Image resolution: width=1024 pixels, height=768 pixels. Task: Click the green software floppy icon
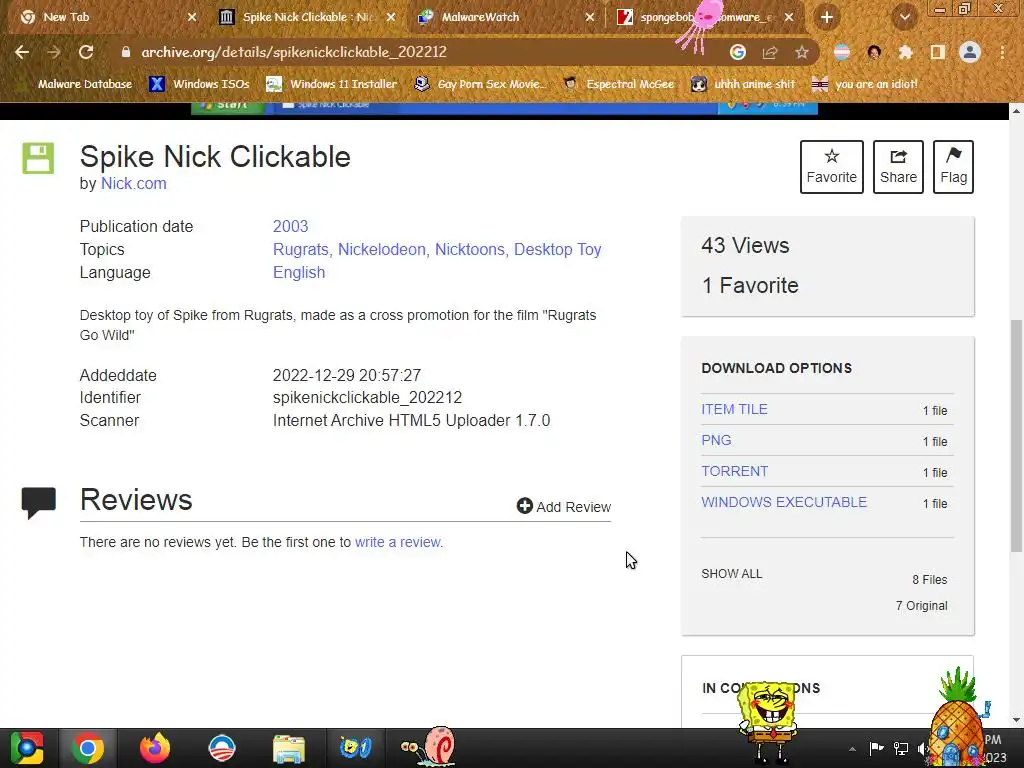pyautogui.click(x=38, y=158)
